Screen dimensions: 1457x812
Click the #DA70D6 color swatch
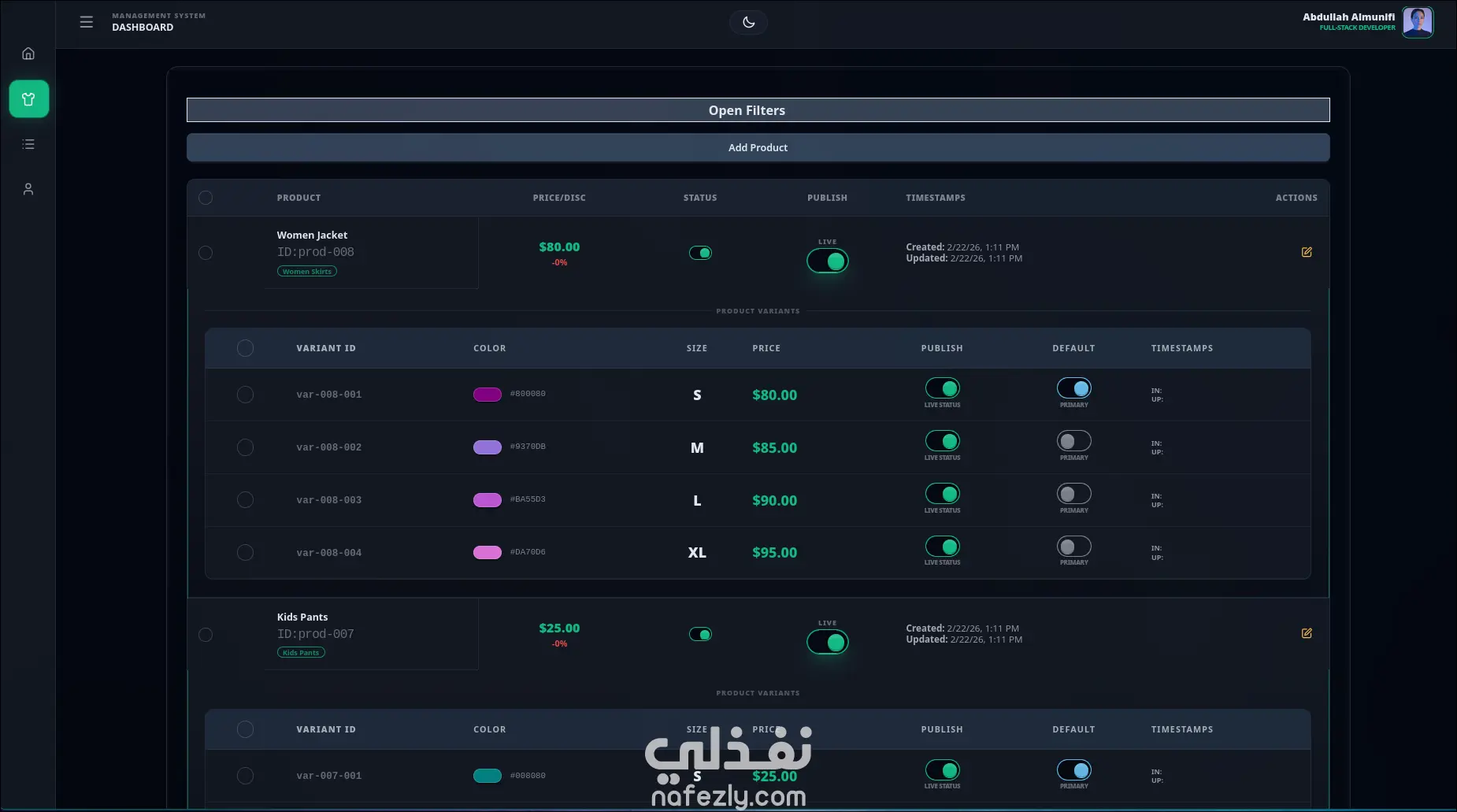pyautogui.click(x=488, y=553)
